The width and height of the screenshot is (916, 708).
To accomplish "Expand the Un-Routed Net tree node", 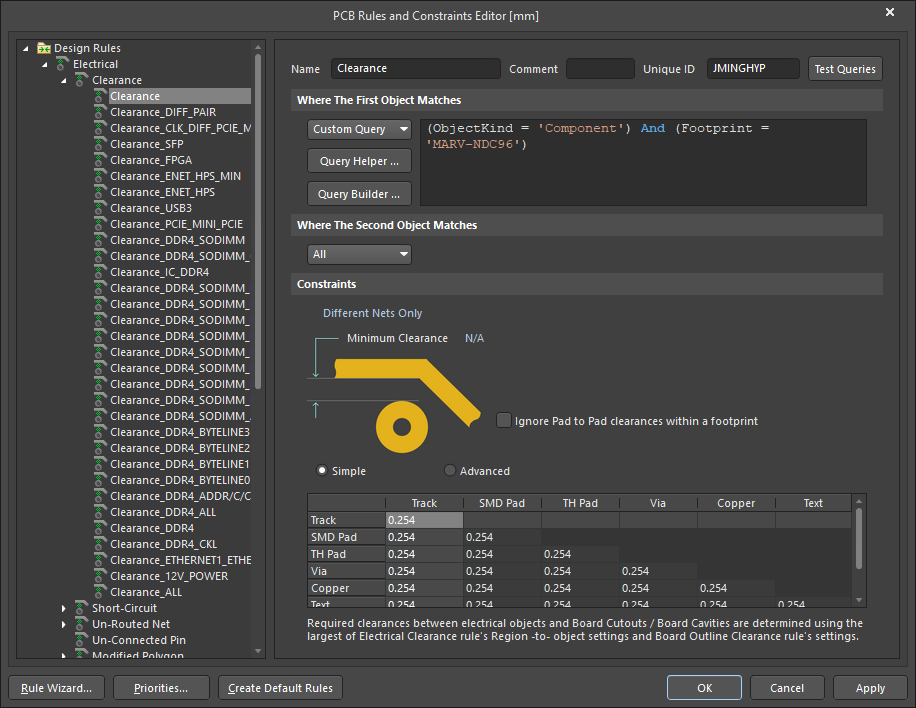I will coord(64,624).
